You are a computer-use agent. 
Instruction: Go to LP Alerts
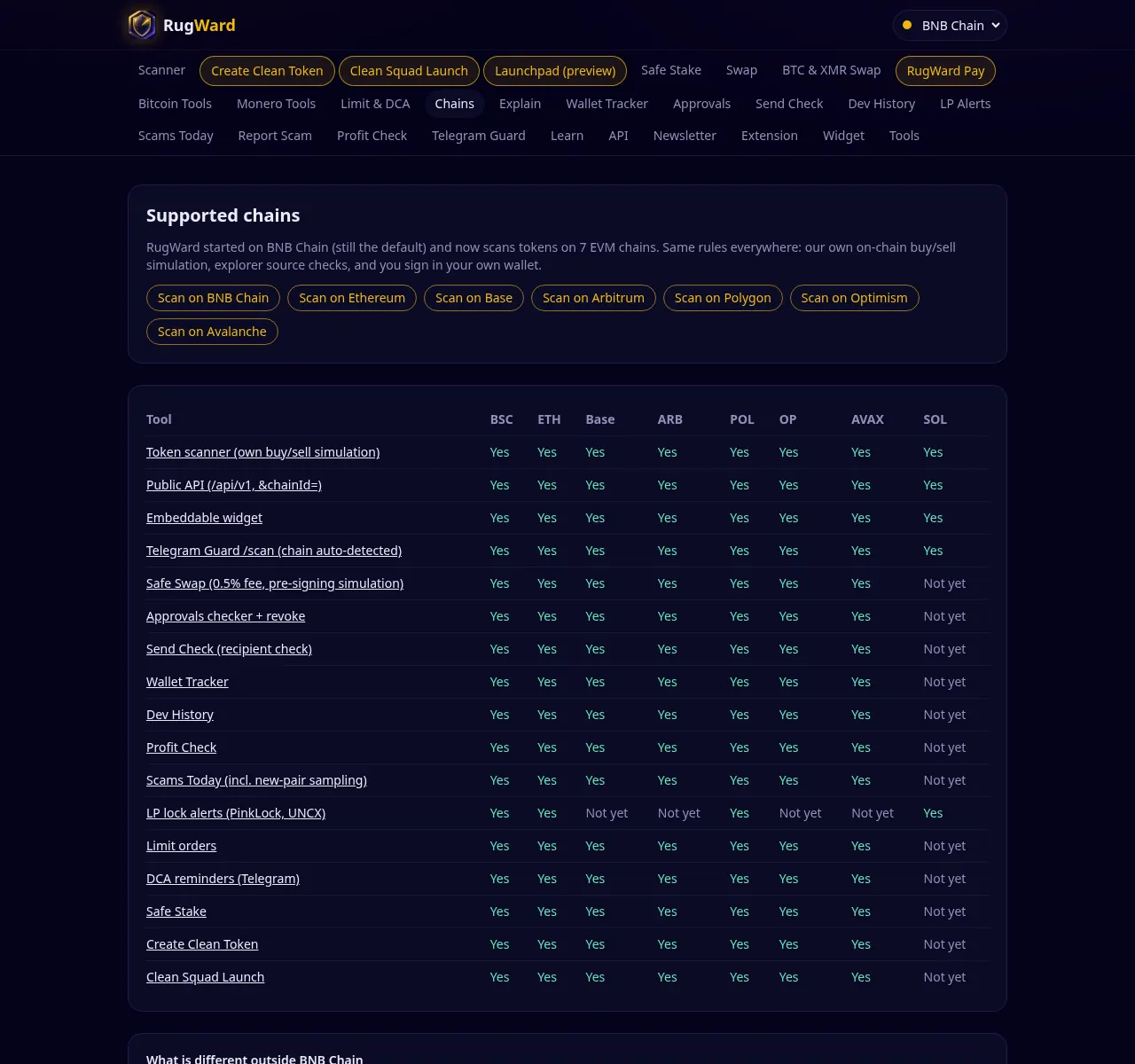(x=966, y=104)
